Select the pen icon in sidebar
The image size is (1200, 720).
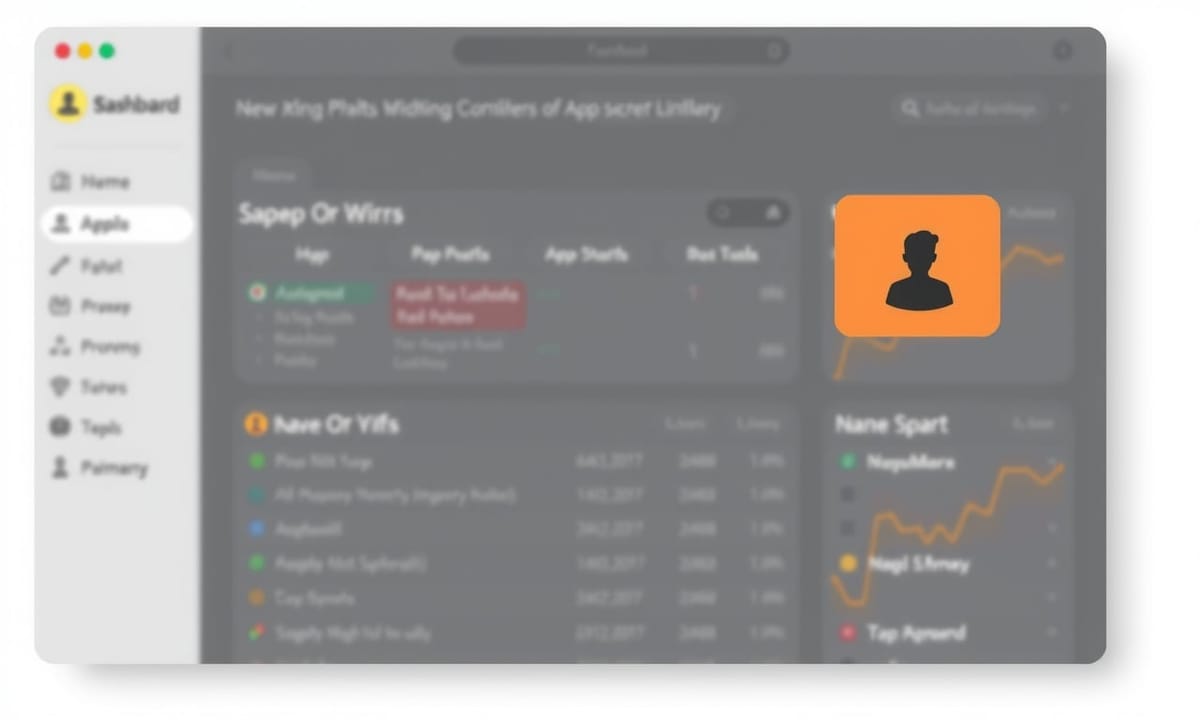point(60,266)
